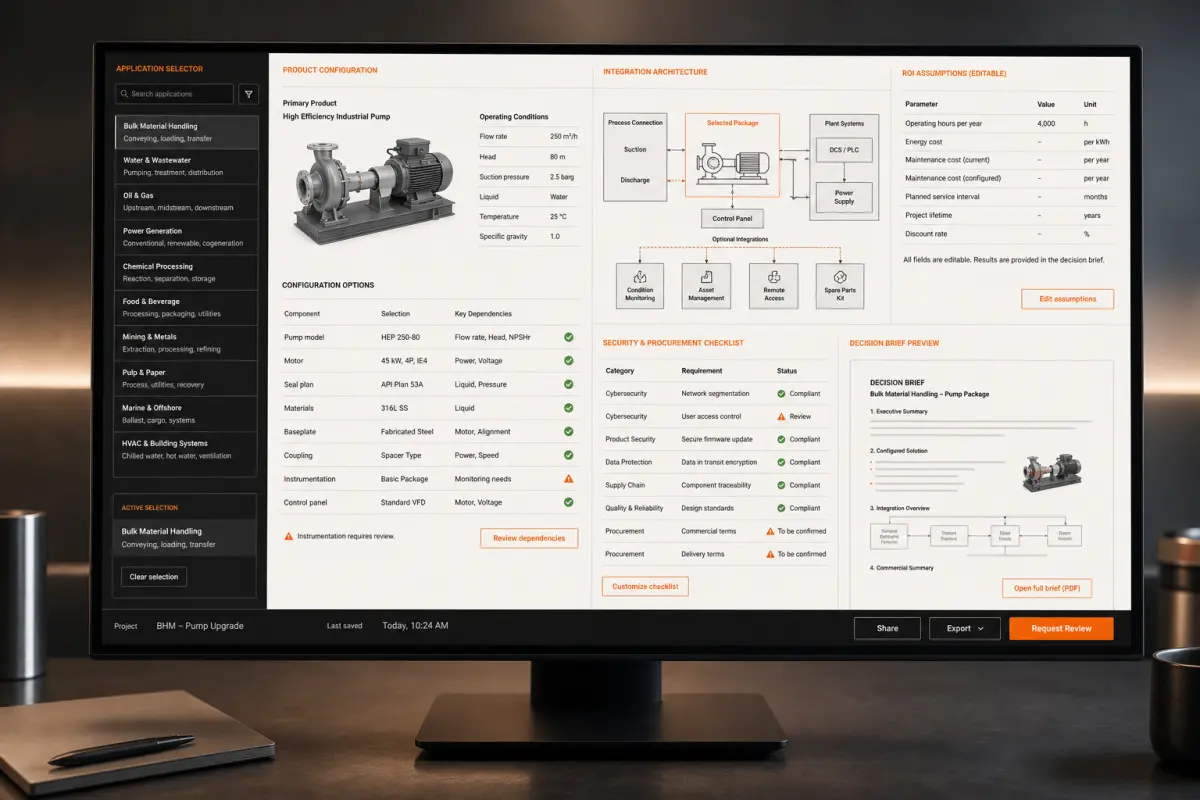Image resolution: width=1200 pixels, height=800 pixels.
Task: Select Oil & Gas application
Action: click(187, 201)
